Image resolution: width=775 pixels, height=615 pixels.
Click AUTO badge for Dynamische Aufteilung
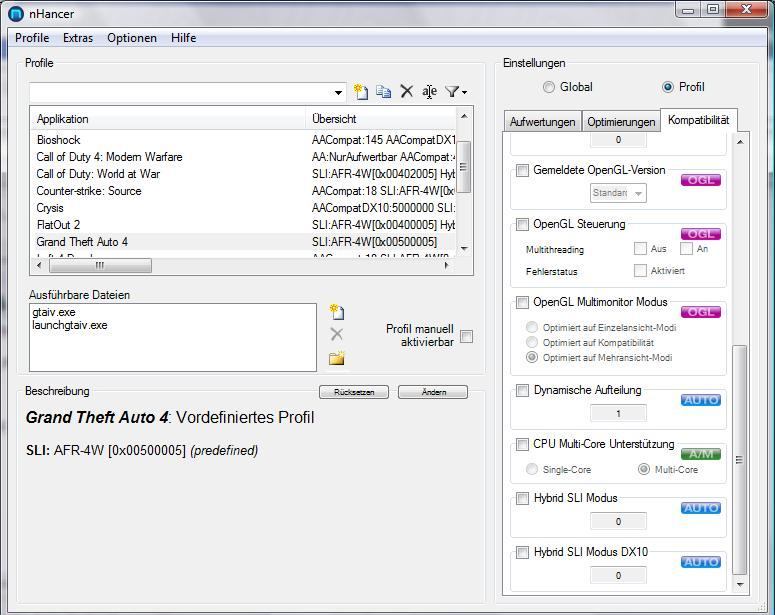pos(700,399)
